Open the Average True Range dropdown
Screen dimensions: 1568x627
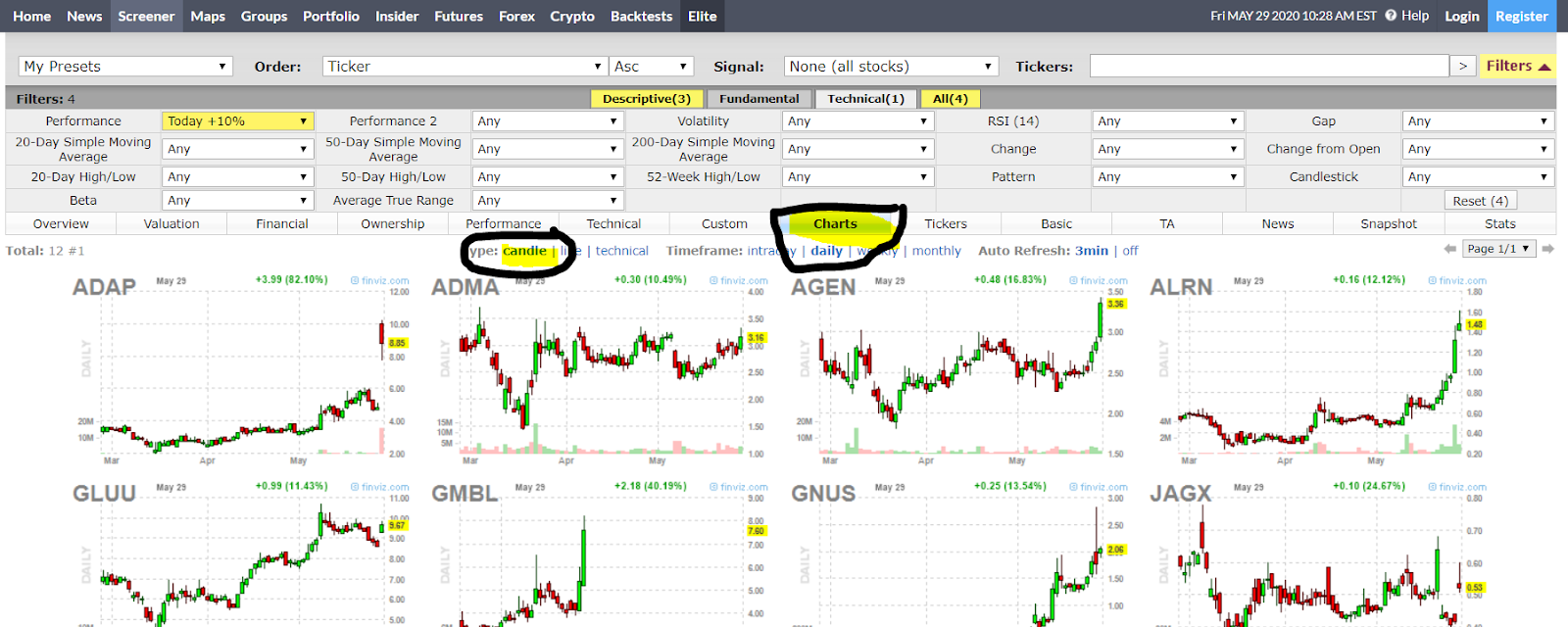[548, 200]
